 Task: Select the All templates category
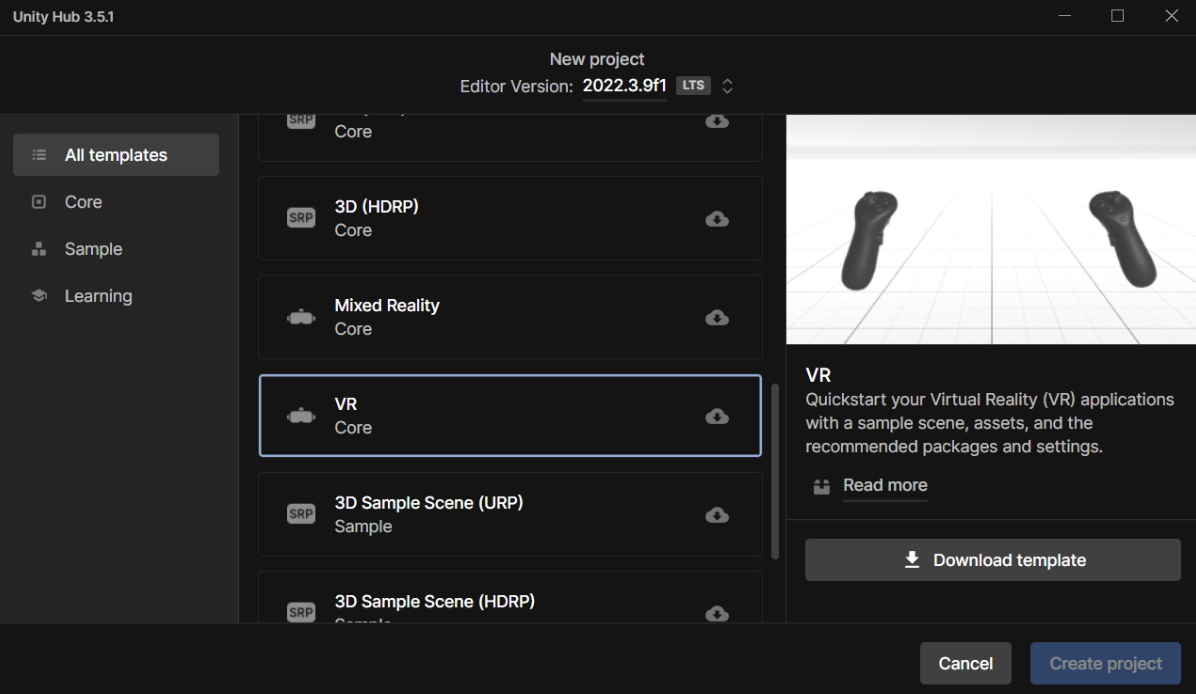click(116, 155)
